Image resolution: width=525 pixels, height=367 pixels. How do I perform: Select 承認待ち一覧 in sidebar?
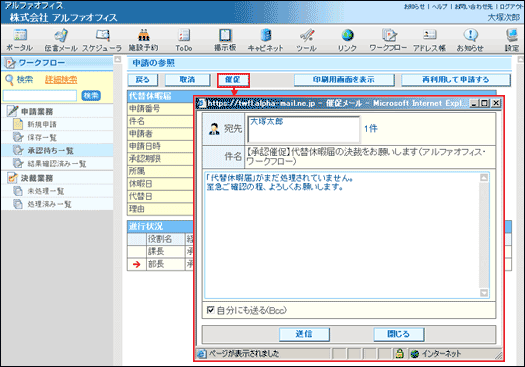pos(51,151)
